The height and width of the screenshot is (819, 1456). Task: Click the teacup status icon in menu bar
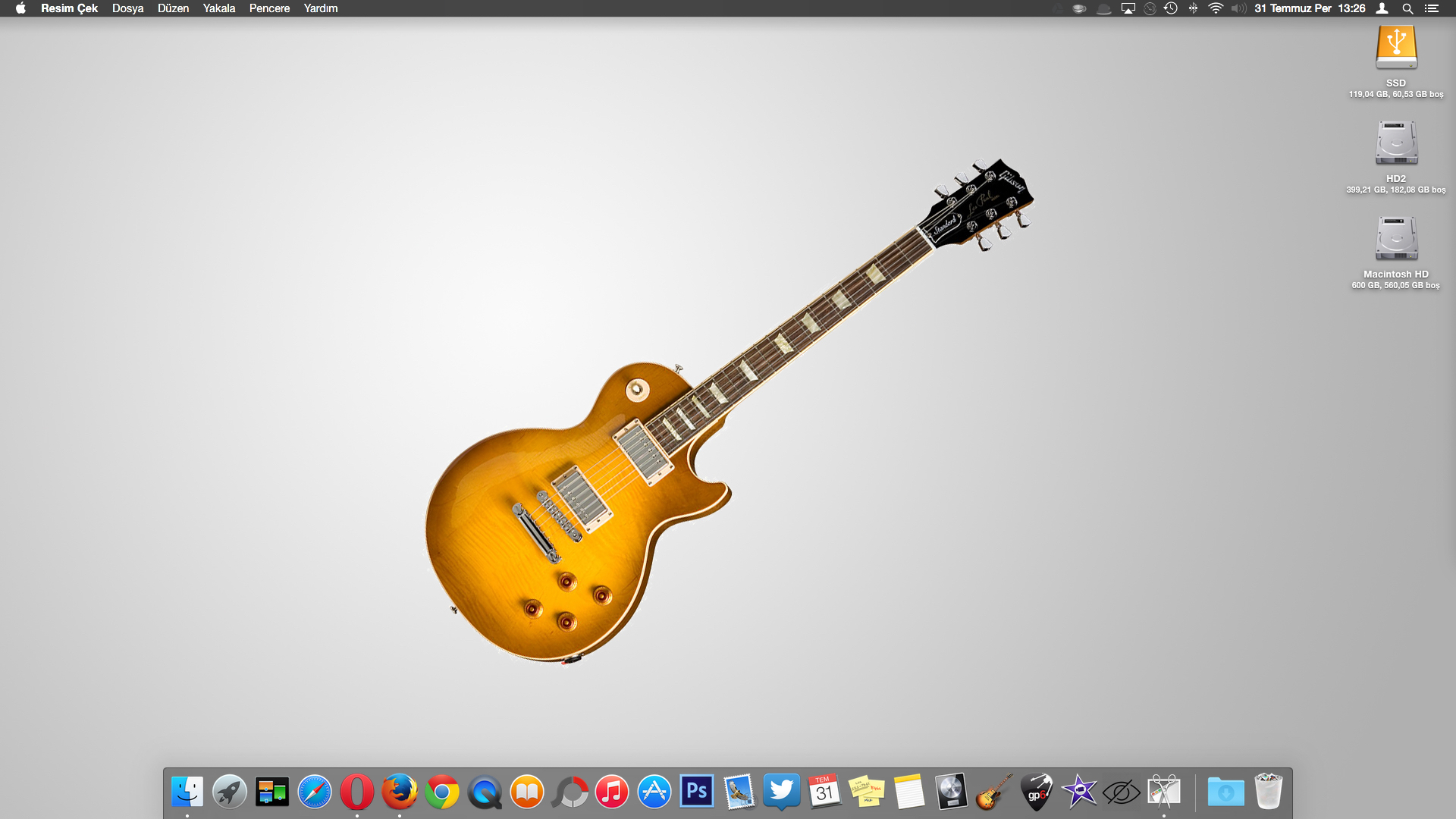[x=1080, y=8]
